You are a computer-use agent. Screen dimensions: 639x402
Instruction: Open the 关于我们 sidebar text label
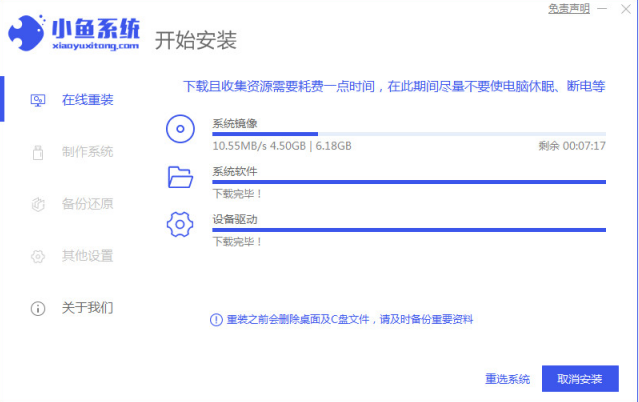[87, 308]
